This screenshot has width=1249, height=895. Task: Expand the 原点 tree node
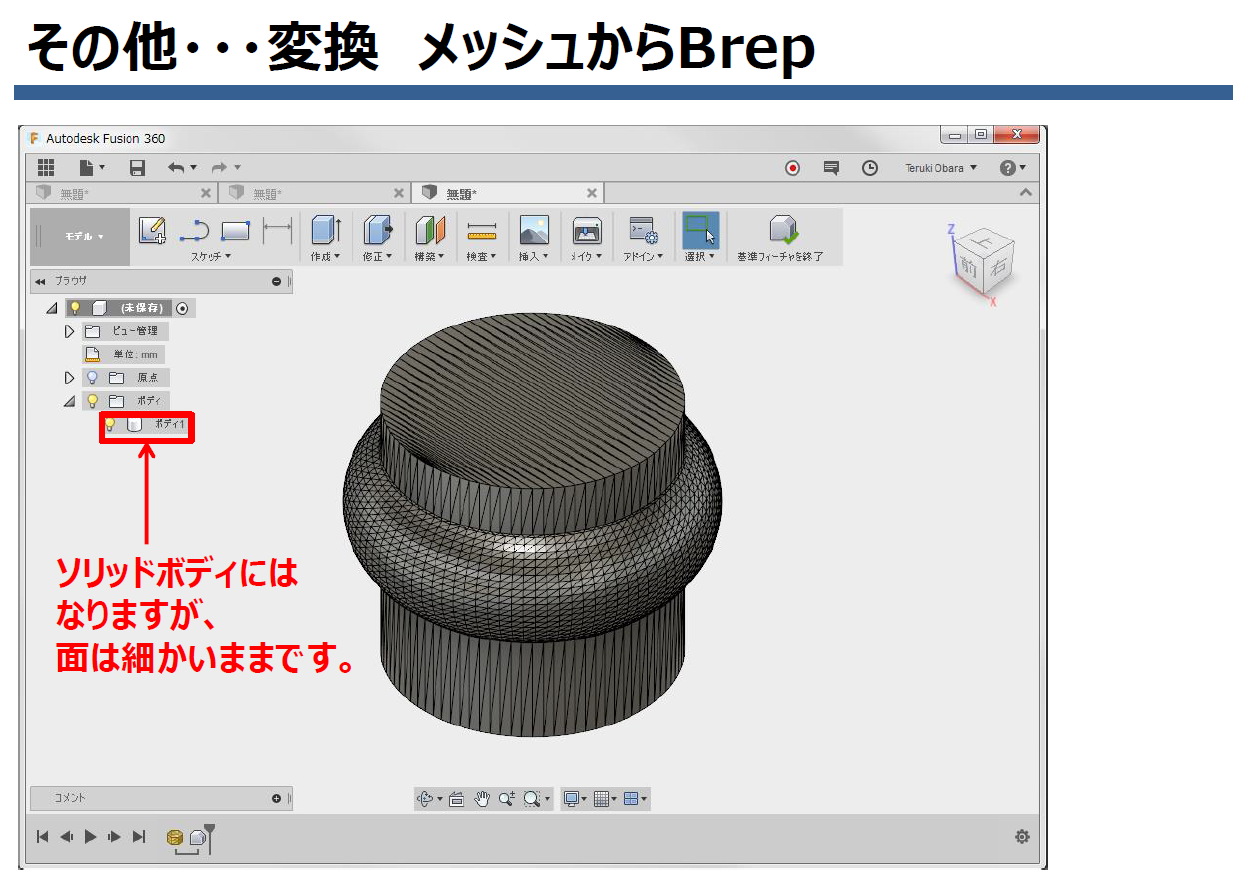(x=69, y=378)
